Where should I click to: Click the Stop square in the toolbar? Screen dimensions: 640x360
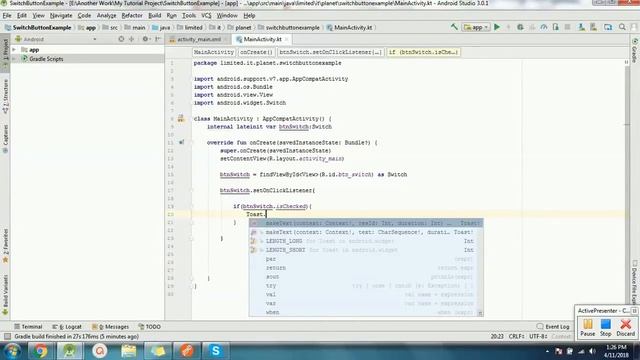567,27
